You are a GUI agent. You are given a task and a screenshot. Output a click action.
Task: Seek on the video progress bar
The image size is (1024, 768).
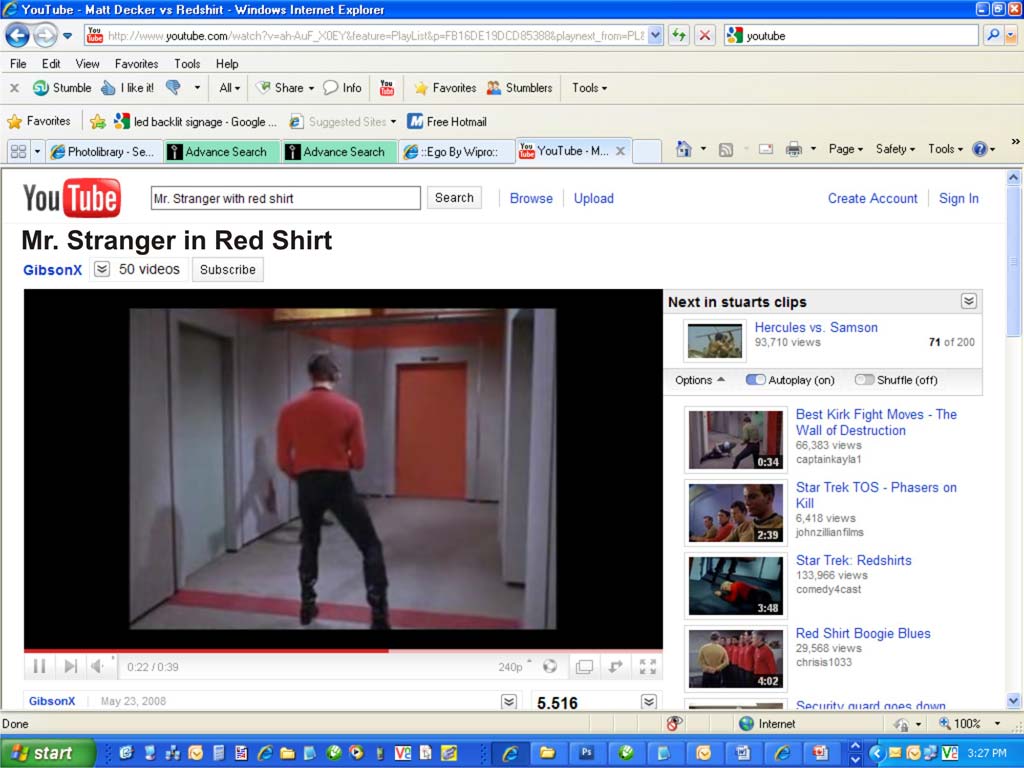pos(344,650)
